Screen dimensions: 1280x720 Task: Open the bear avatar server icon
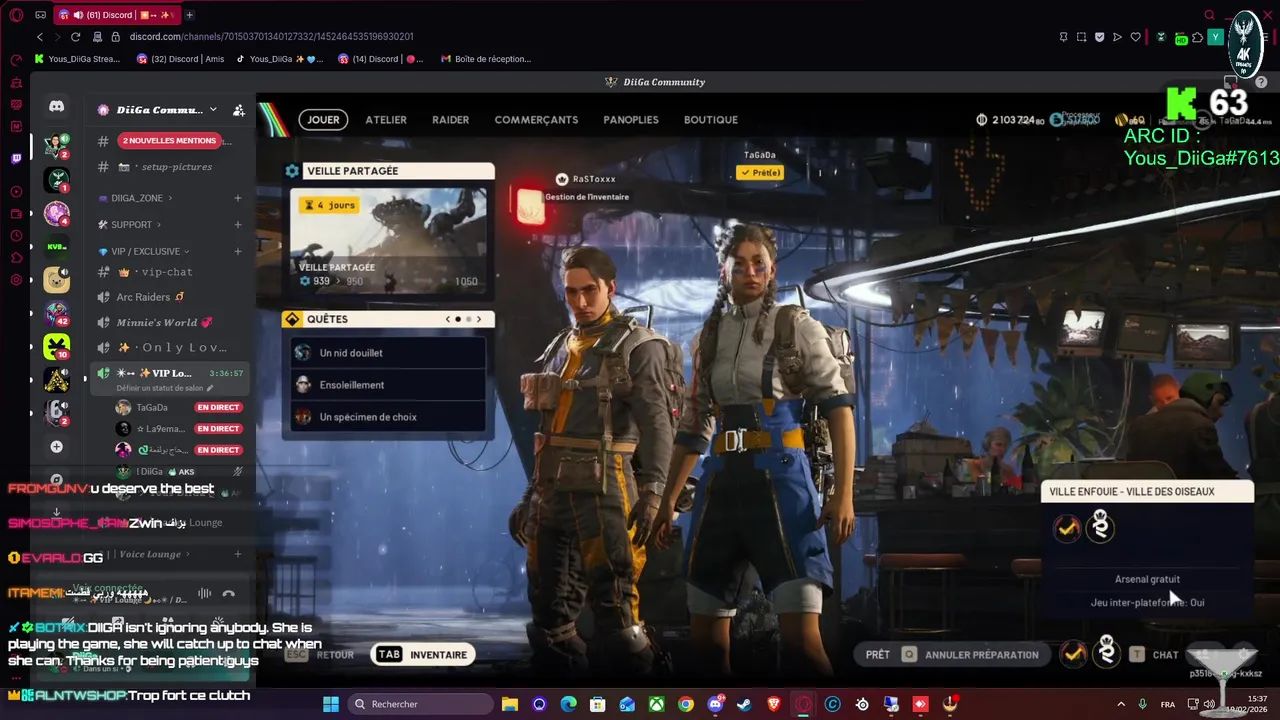(x=57, y=280)
